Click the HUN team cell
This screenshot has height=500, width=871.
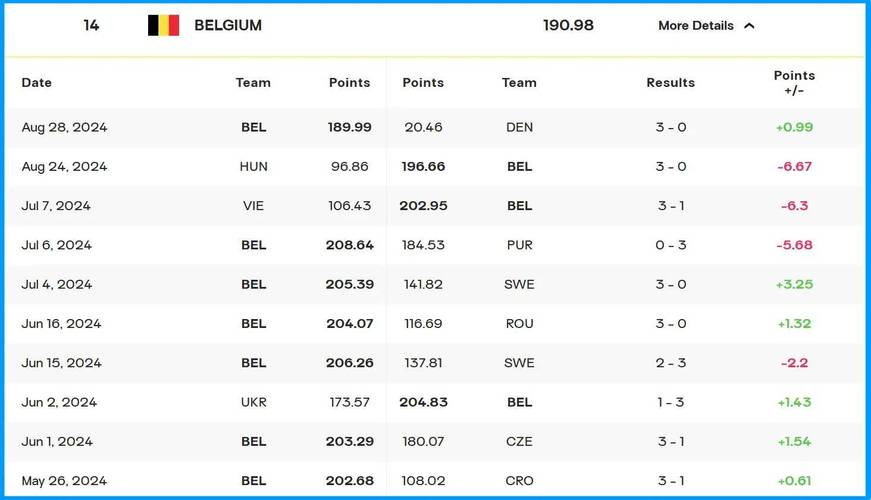click(x=253, y=167)
